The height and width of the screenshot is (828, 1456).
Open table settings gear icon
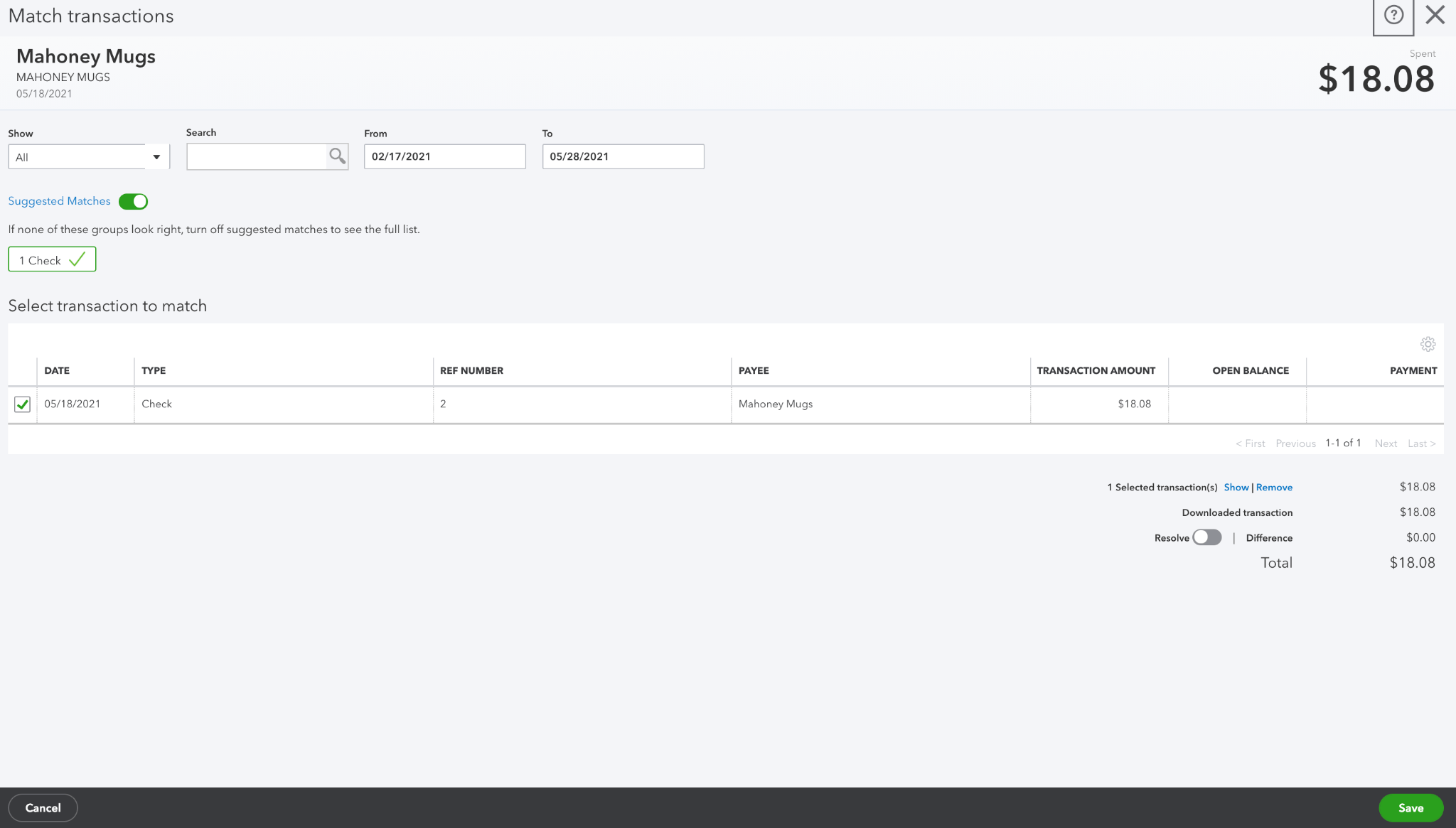pos(1428,344)
